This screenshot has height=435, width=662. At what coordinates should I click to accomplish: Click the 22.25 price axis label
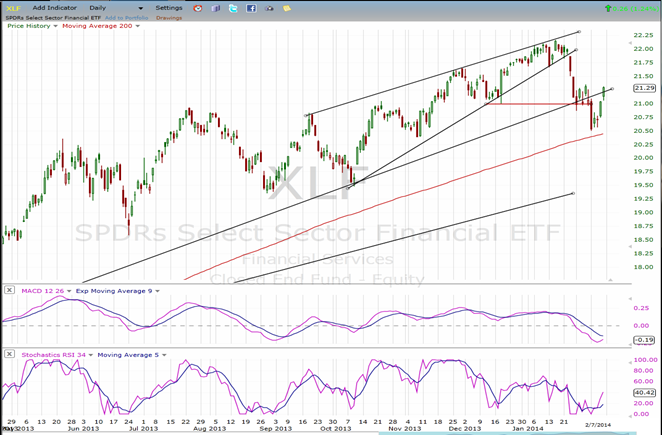tap(643, 35)
